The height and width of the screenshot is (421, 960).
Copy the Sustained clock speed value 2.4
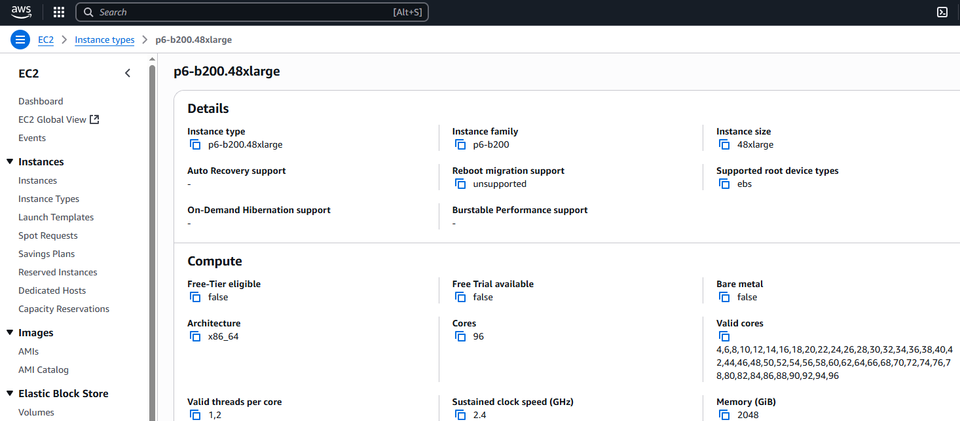tap(460, 415)
